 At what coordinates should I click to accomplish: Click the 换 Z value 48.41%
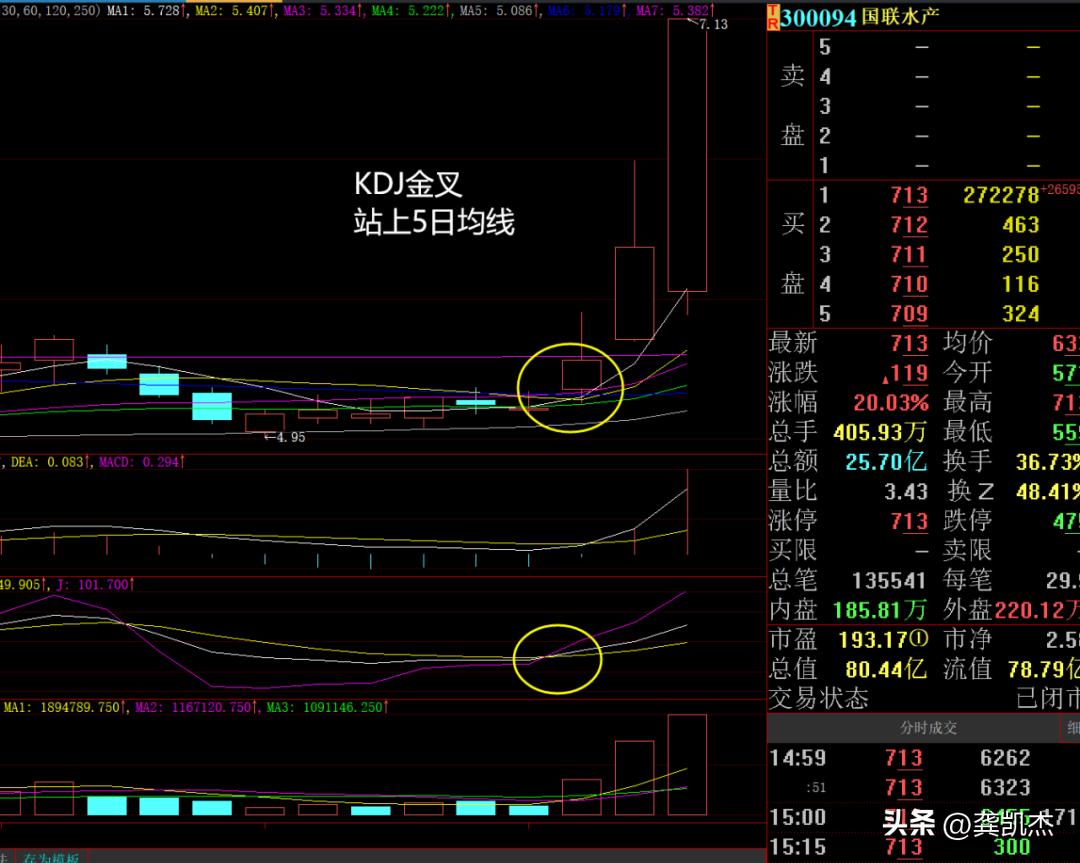coord(1048,491)
